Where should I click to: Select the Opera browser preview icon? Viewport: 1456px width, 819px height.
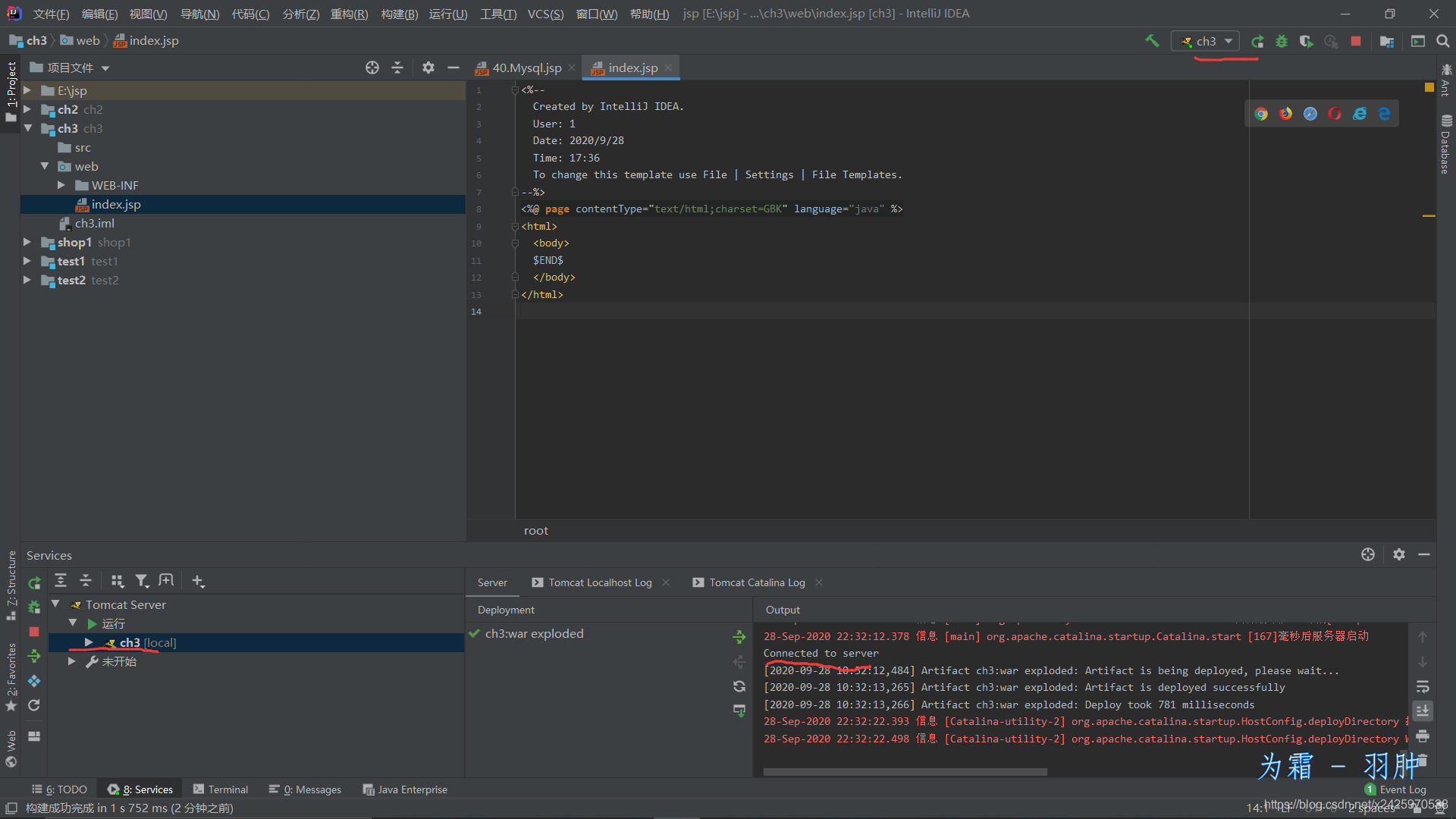1335,113
